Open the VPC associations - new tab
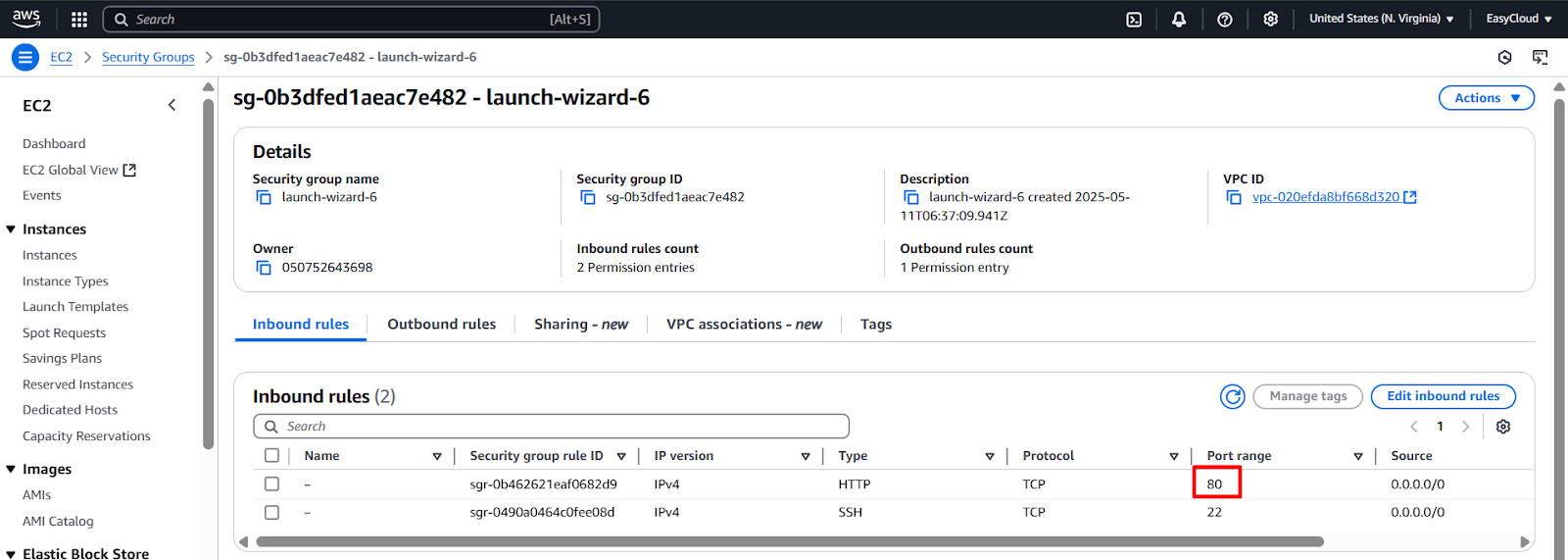 (744, 325)
